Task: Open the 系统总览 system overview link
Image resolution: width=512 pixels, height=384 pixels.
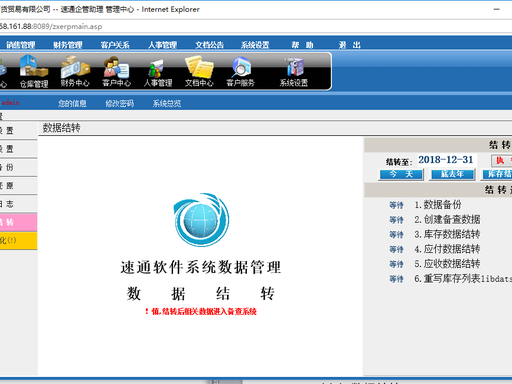Action: pyautogui.click(x=167, y=103)
